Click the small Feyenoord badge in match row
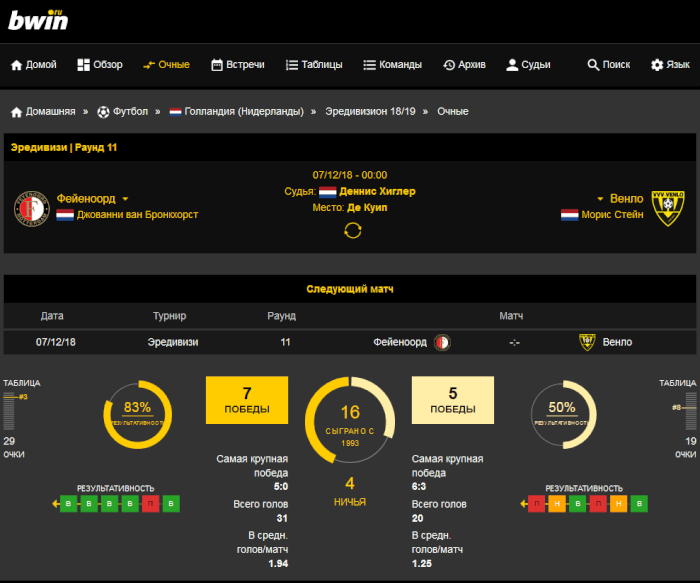Viewport: 700px width, 583px height. coord(443,342)
